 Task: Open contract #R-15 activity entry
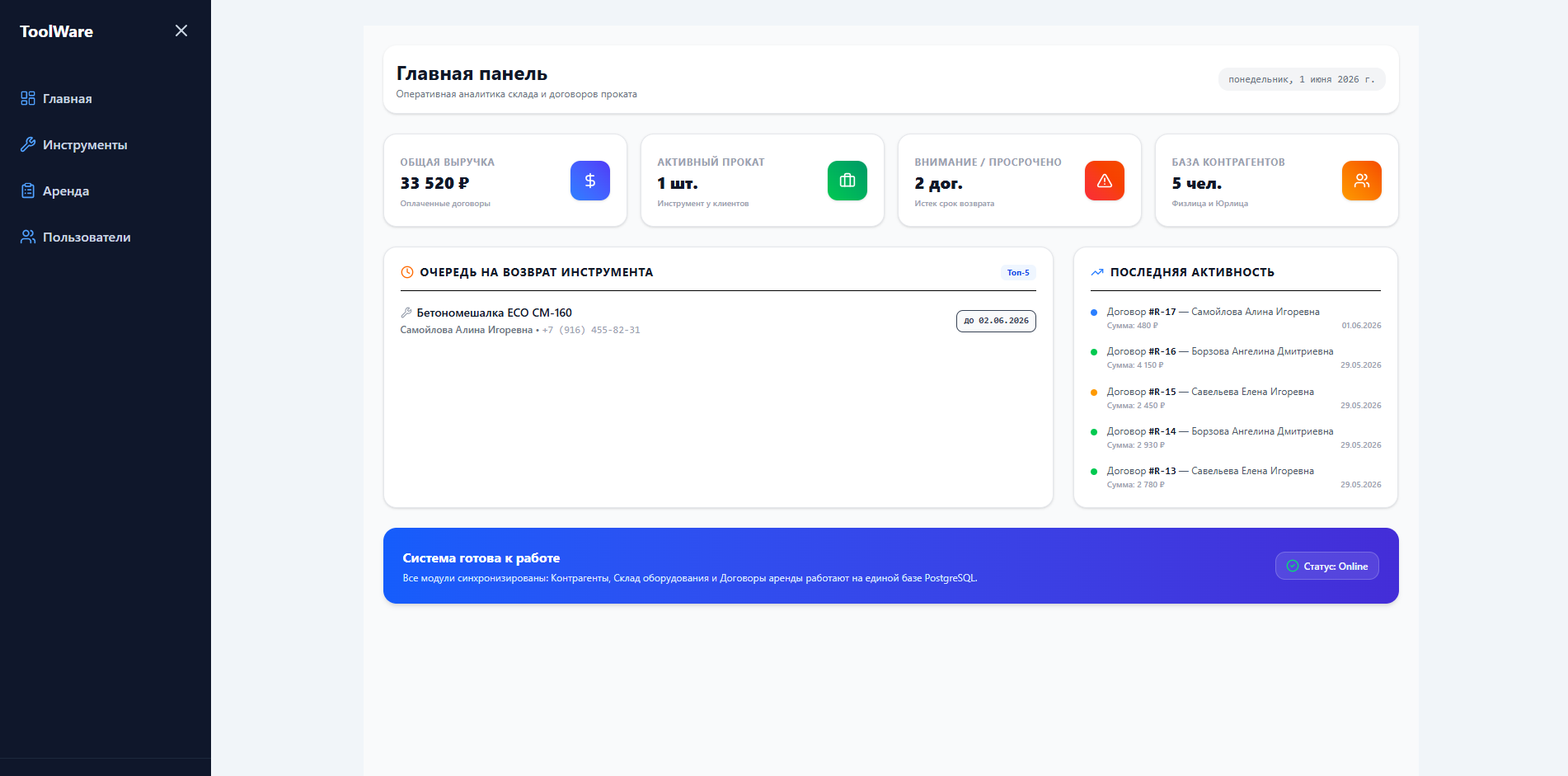point(1236,397)
